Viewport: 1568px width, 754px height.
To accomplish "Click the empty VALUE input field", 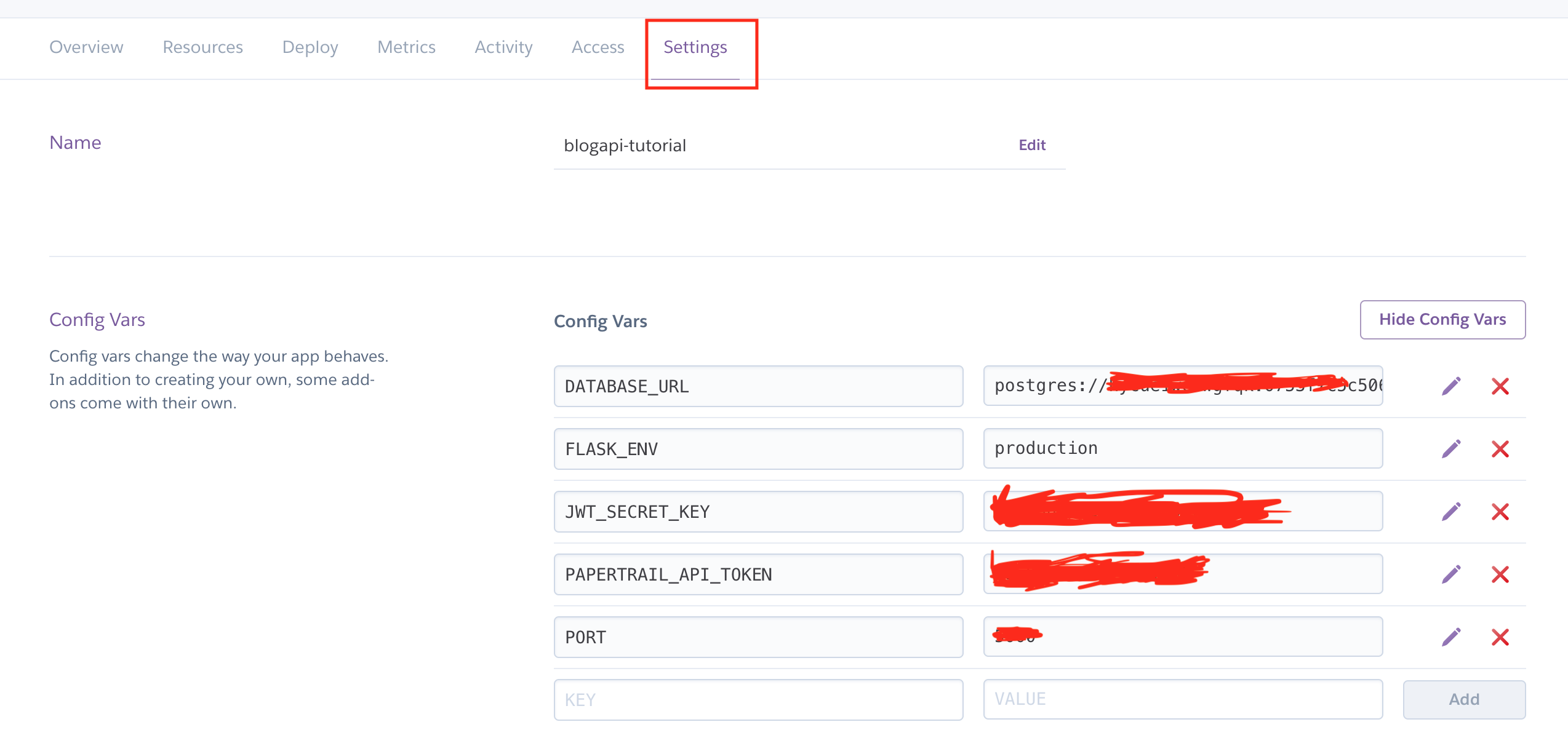I will pyautogui.click(x=1183, y=699).
